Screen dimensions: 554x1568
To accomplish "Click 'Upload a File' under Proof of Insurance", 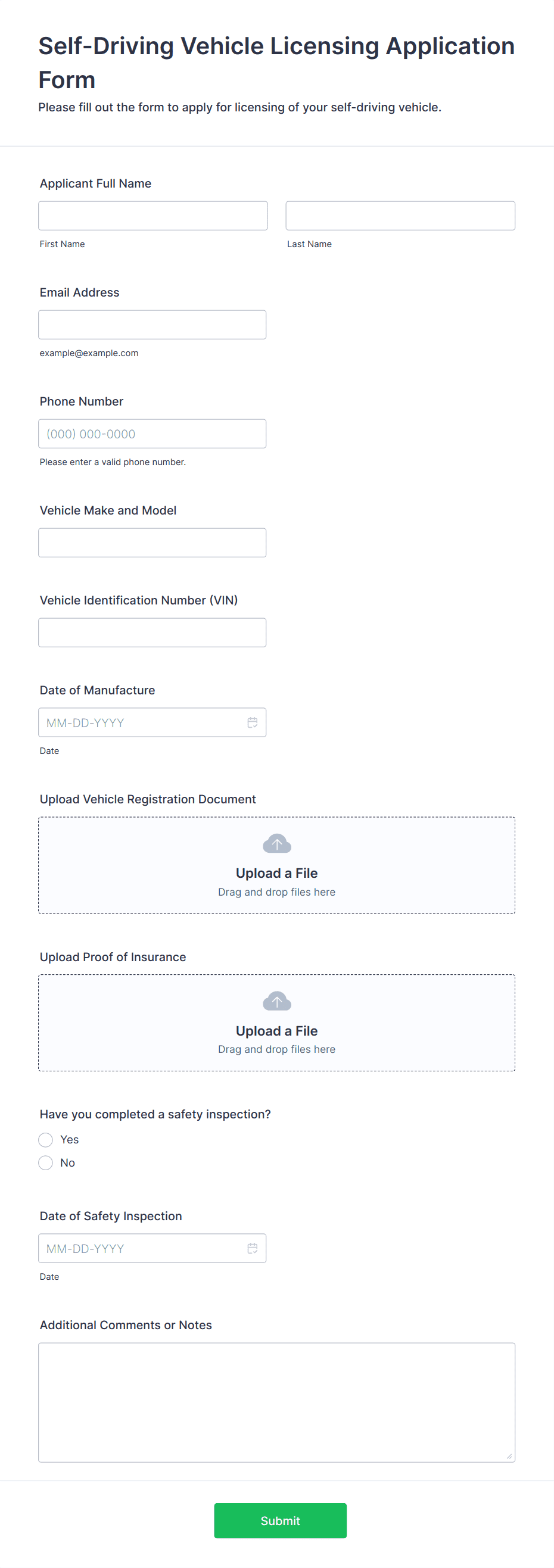I will click(x=277, y=1030).
